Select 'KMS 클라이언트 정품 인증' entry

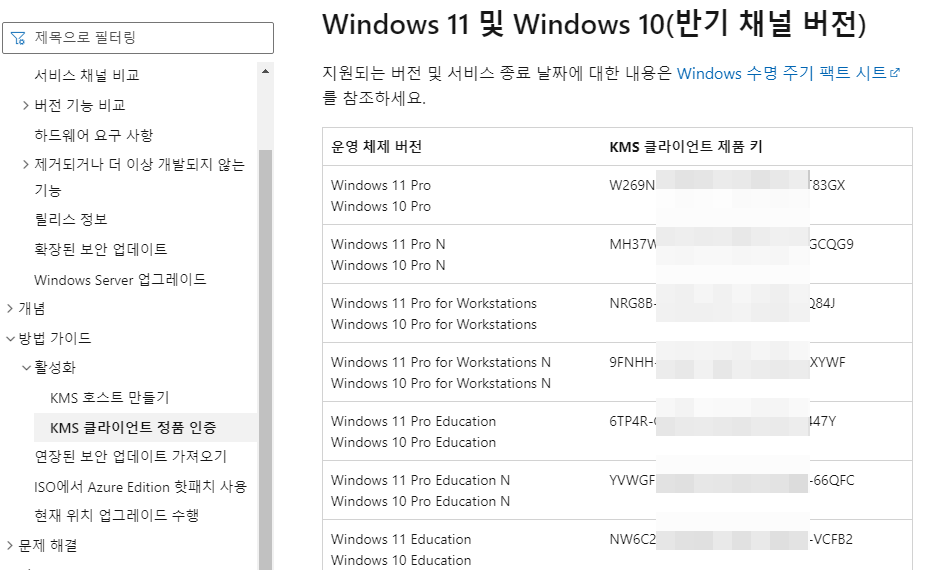[x=133, y=427]
